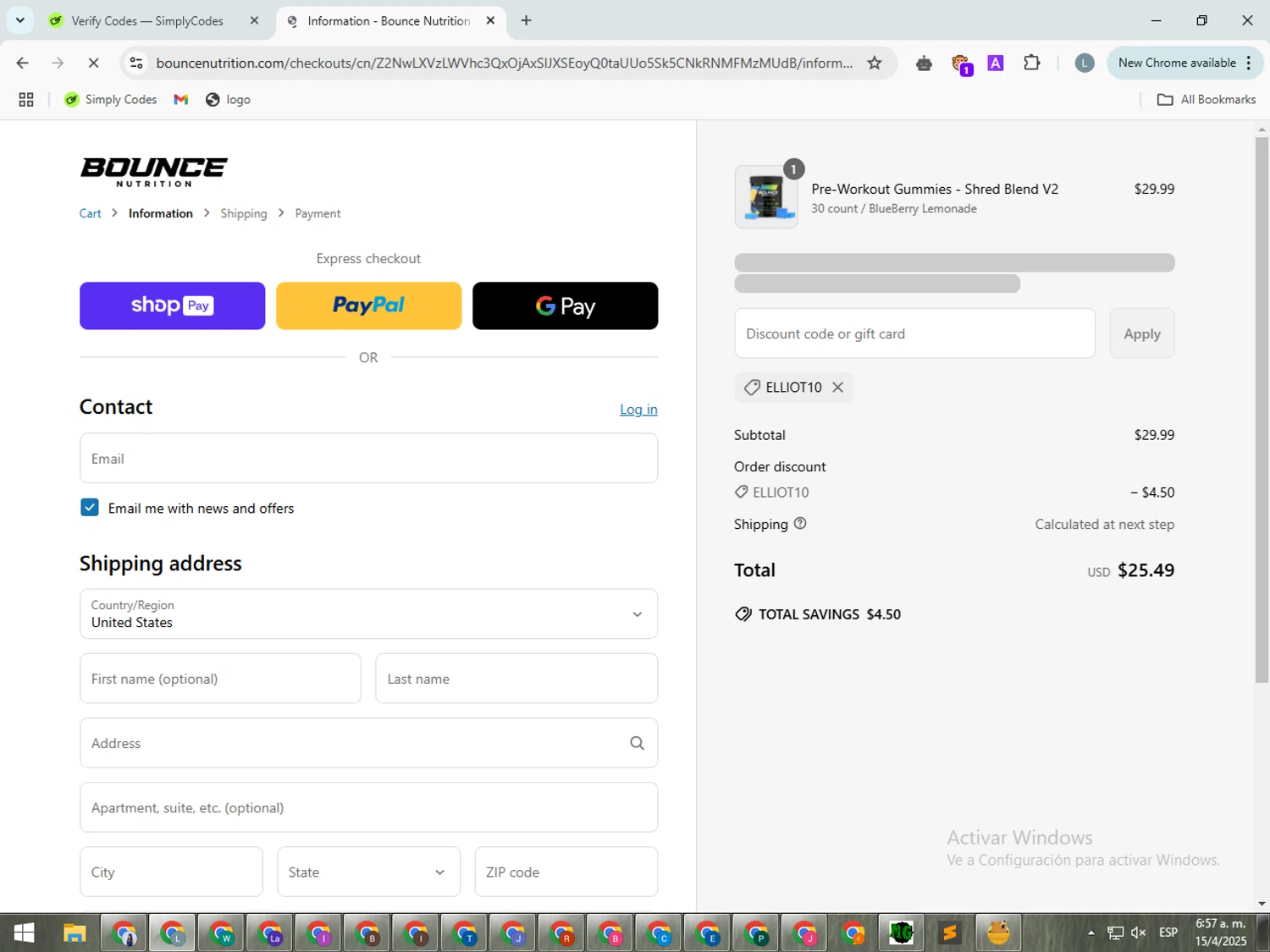
Task: Open Chrome menu via New Chrome available
Action: (1184, 63)
